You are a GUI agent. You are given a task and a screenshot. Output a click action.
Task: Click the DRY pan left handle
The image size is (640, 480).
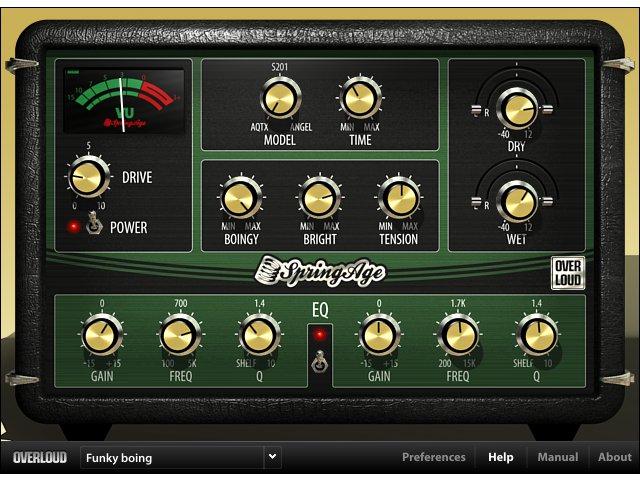476,110
